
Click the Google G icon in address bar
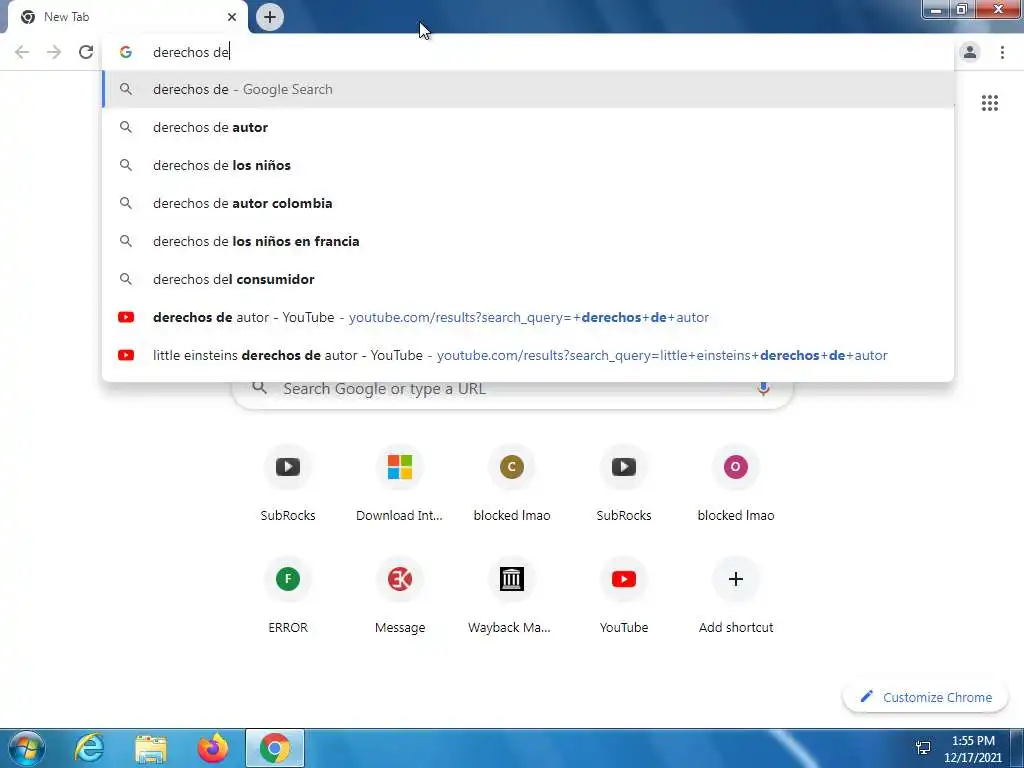[125, 52]
